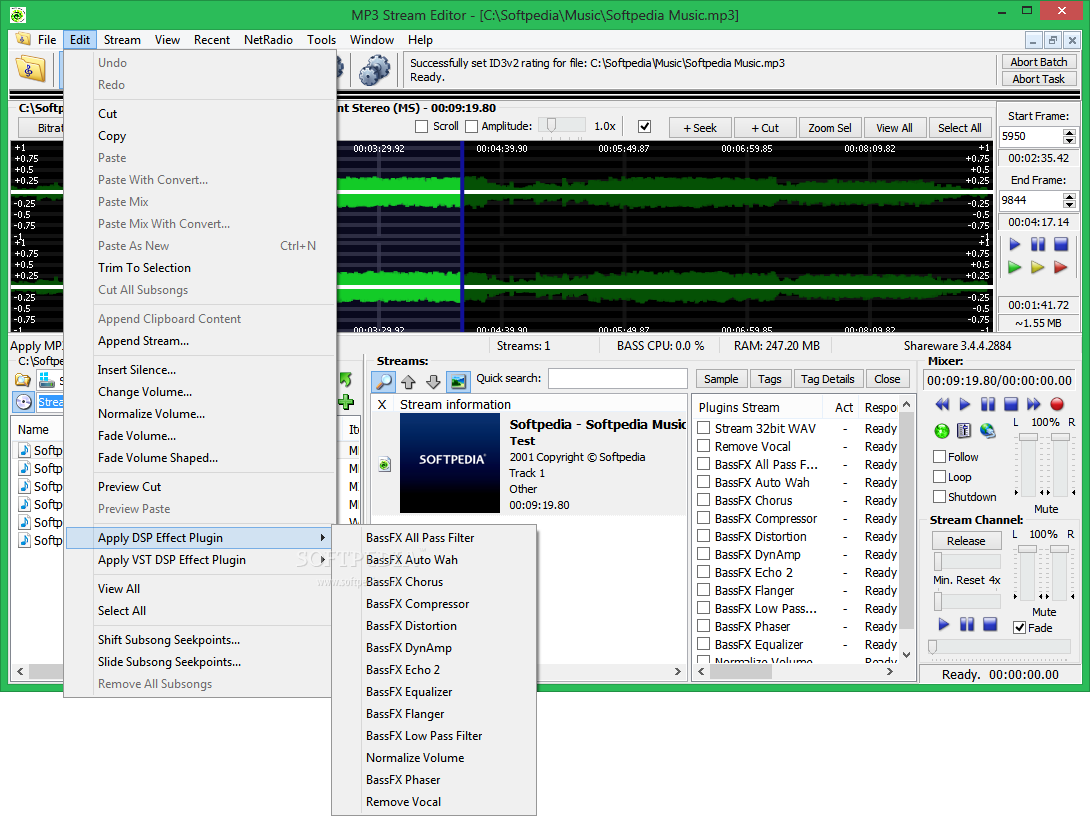
Task: Click the Abort Batch button
Action: [x=1039, y=62]
